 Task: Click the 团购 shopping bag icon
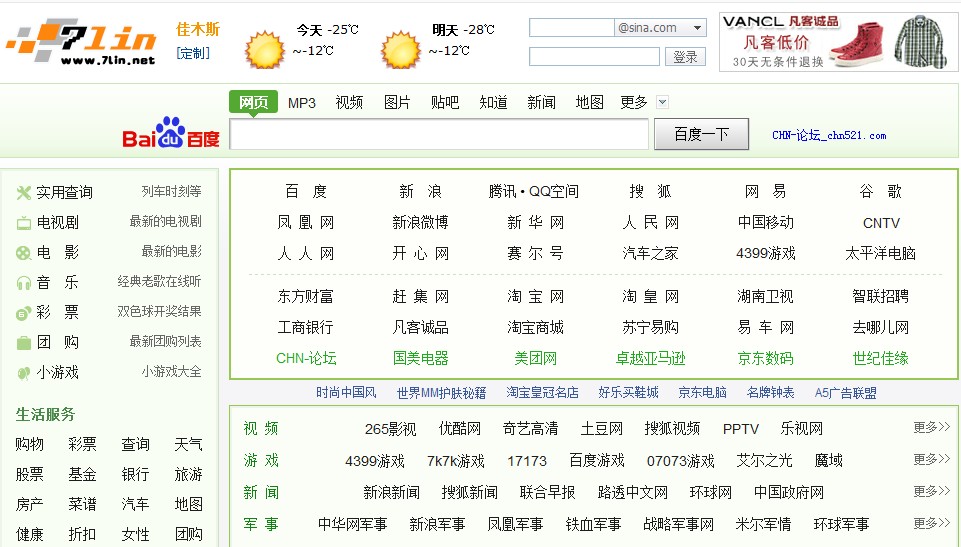[23, 343]
